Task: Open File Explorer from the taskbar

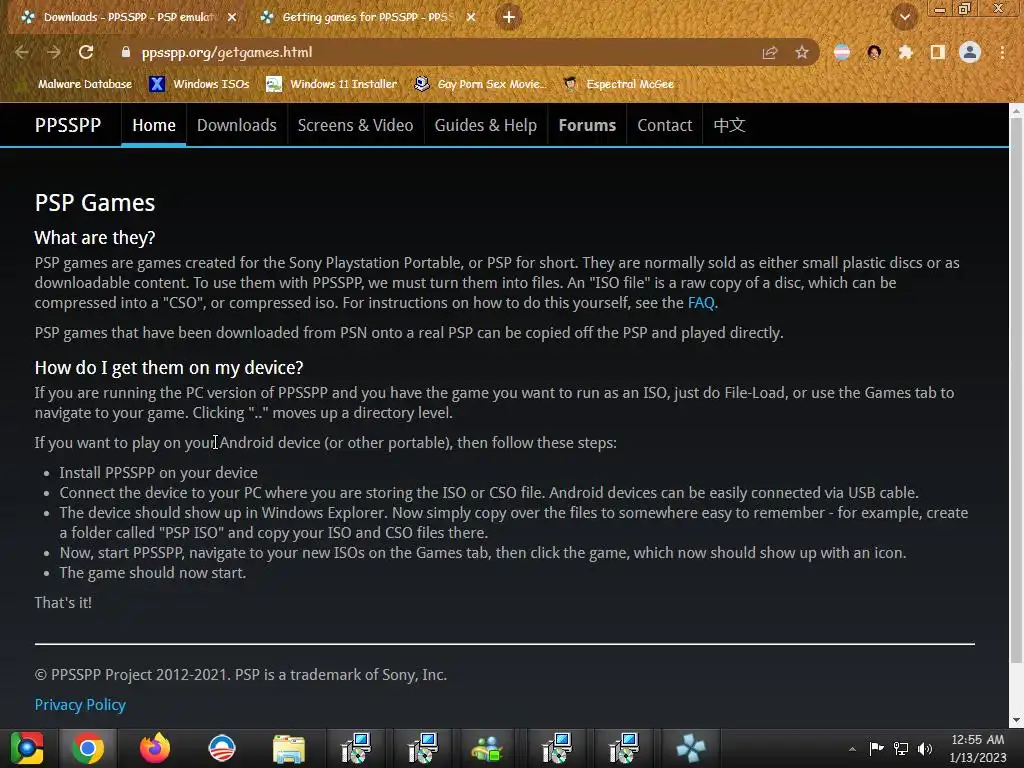Action: click(x=289, y=748)
